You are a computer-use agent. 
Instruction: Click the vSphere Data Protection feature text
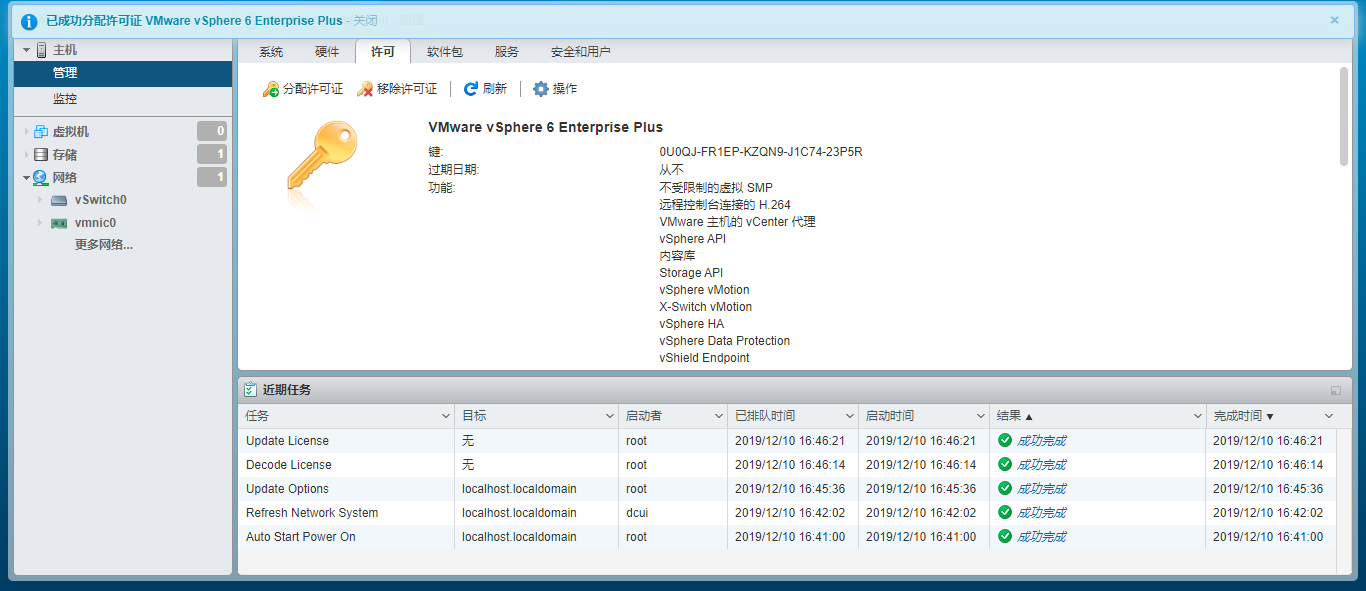click(x=724, y=341)
